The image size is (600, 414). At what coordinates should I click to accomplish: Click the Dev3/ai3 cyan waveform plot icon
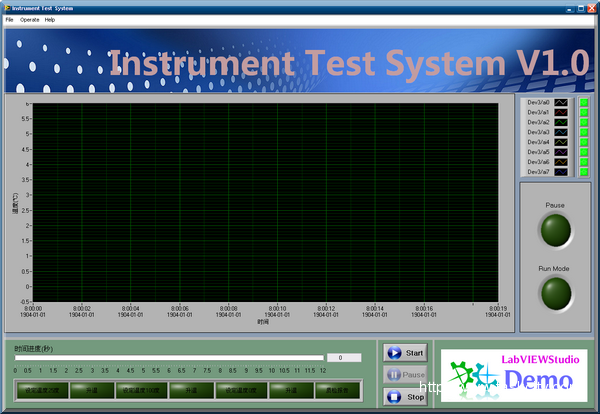[x=561, y=132]
